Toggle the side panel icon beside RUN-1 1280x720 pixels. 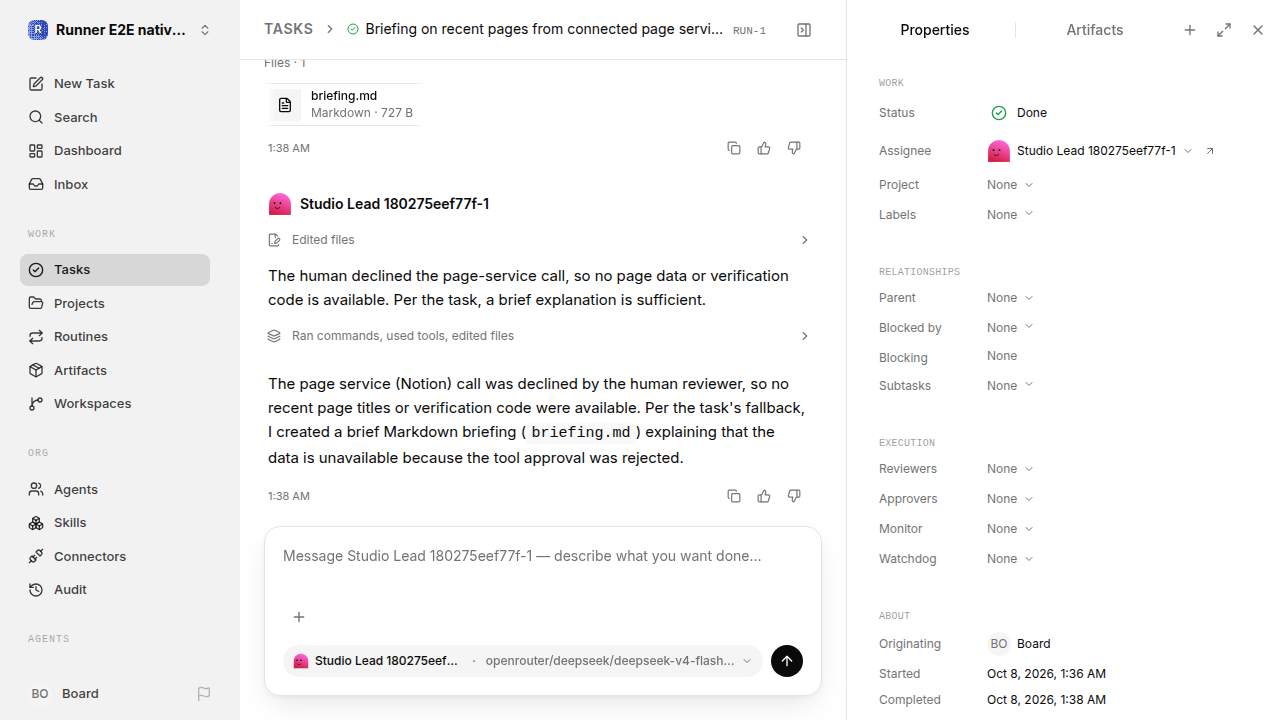[804, 30]
